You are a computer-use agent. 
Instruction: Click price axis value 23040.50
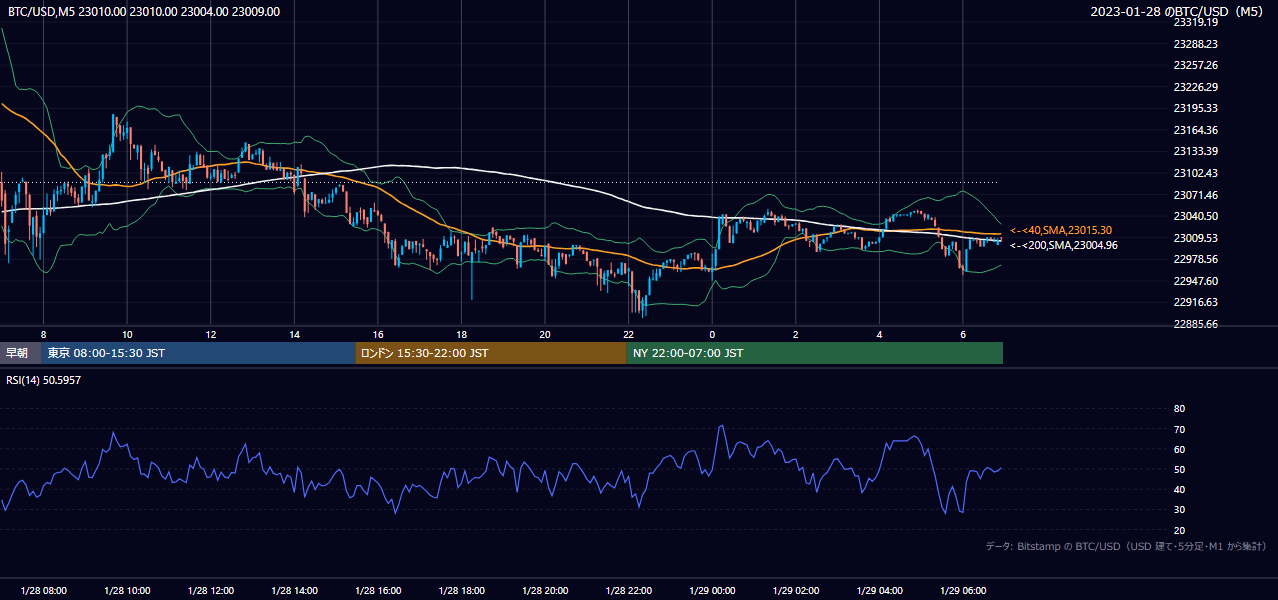tap(1196, 216)
